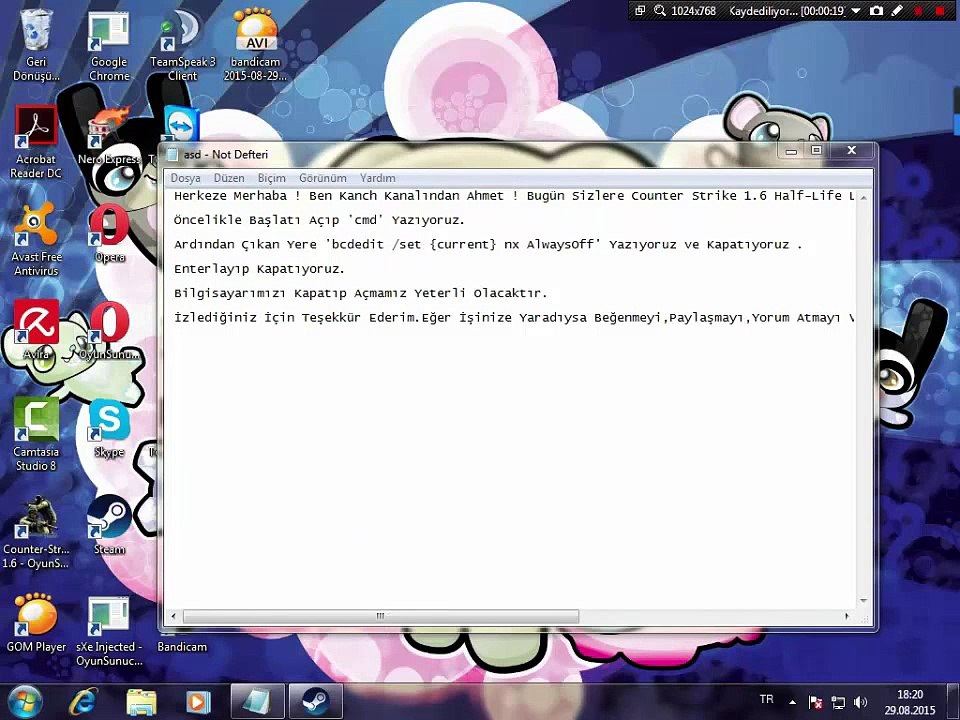This screenshot has height=720, width=960.
Task: Open the Windows Start orb
Action: pyautogui.click(x=25, y=702)
